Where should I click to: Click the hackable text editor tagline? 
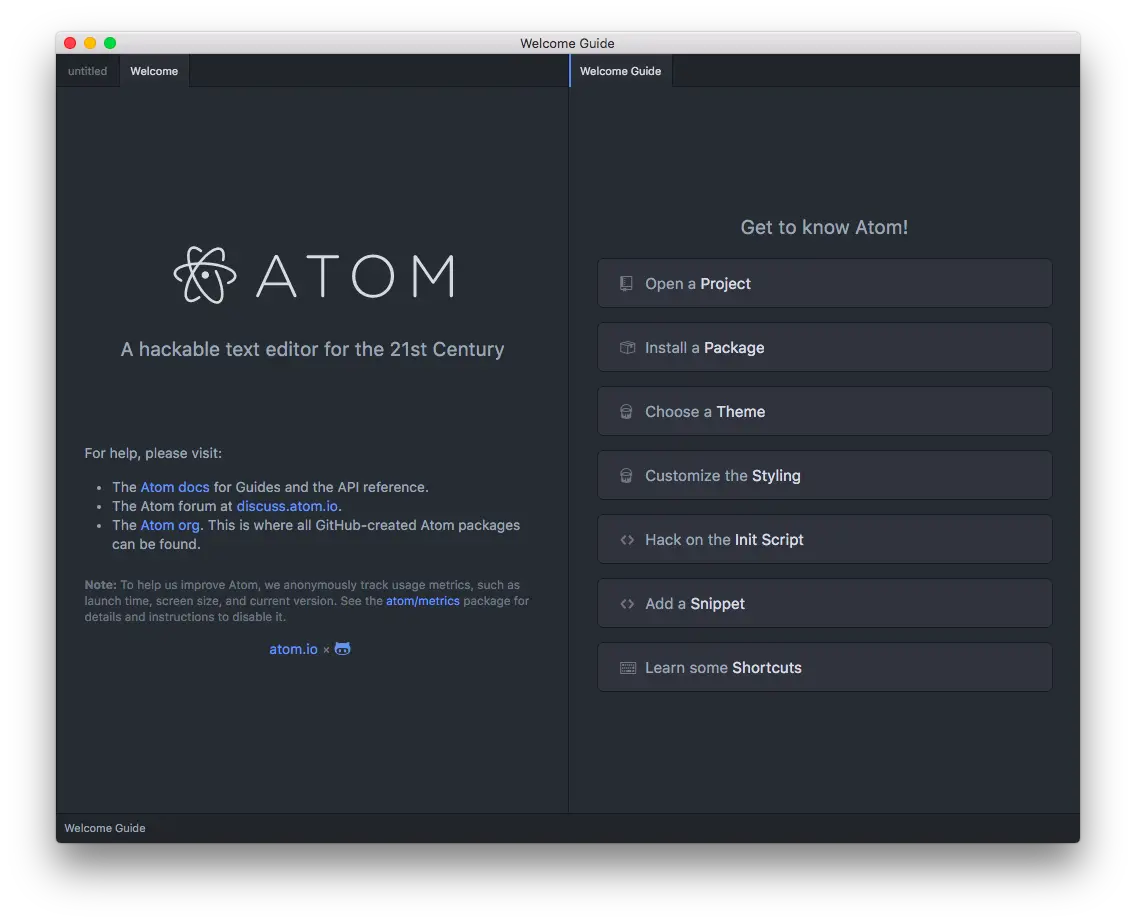coord(312,349)
